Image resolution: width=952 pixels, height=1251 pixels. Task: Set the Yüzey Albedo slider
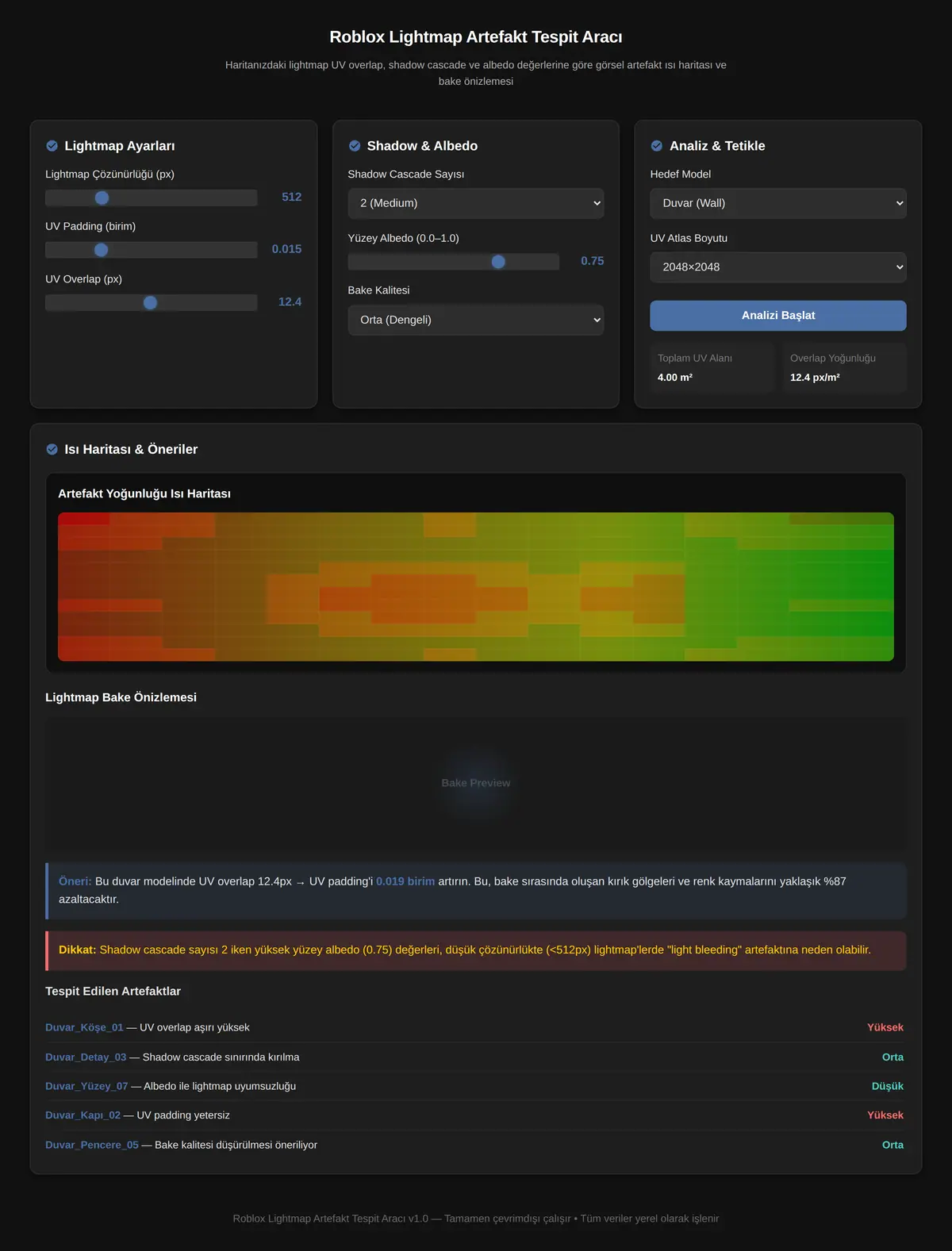[453, 262]
